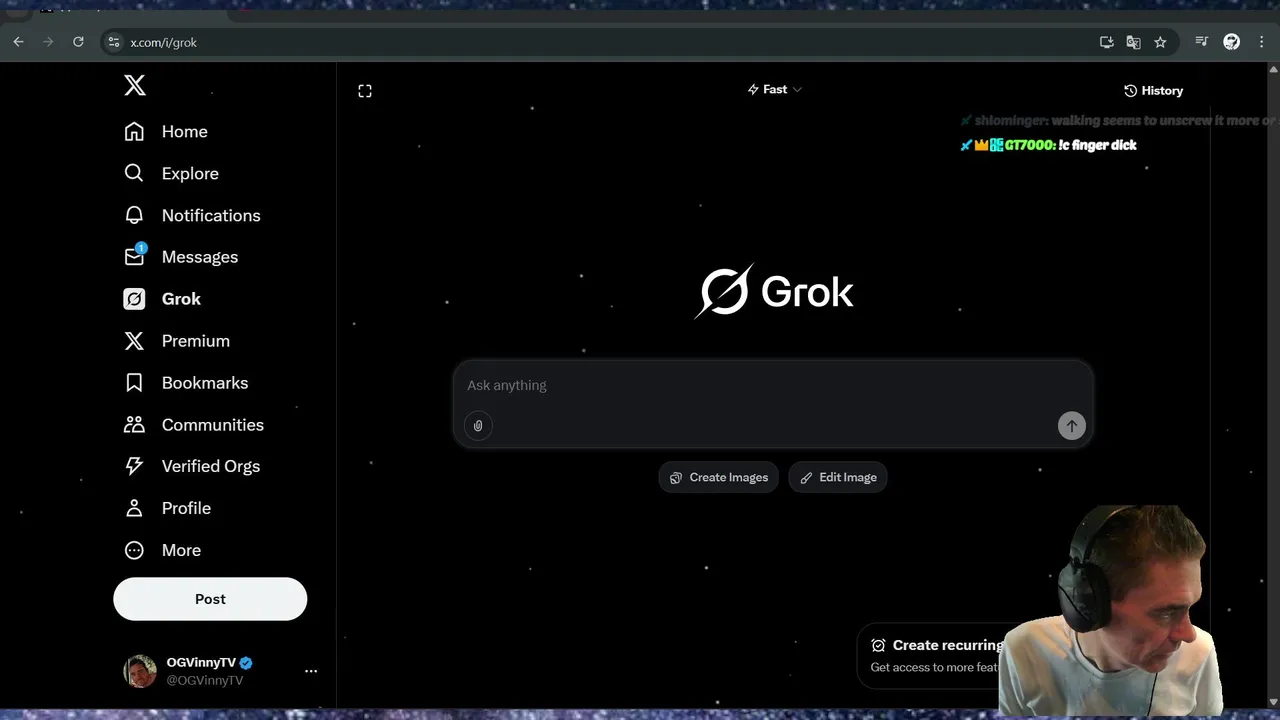Bookmark this page with star icon

[1160, 42]
